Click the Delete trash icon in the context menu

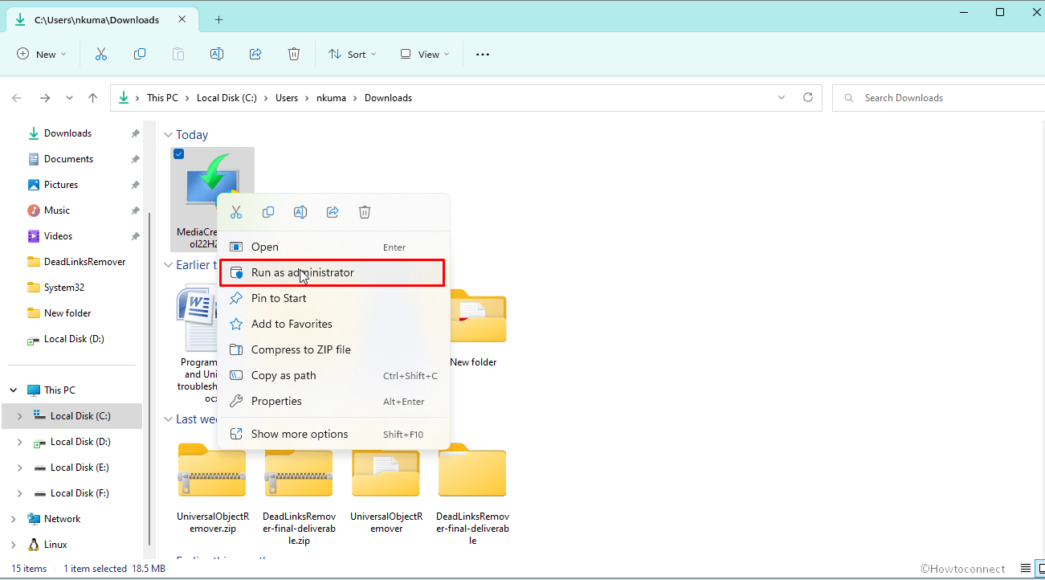(x=364, y=212)
